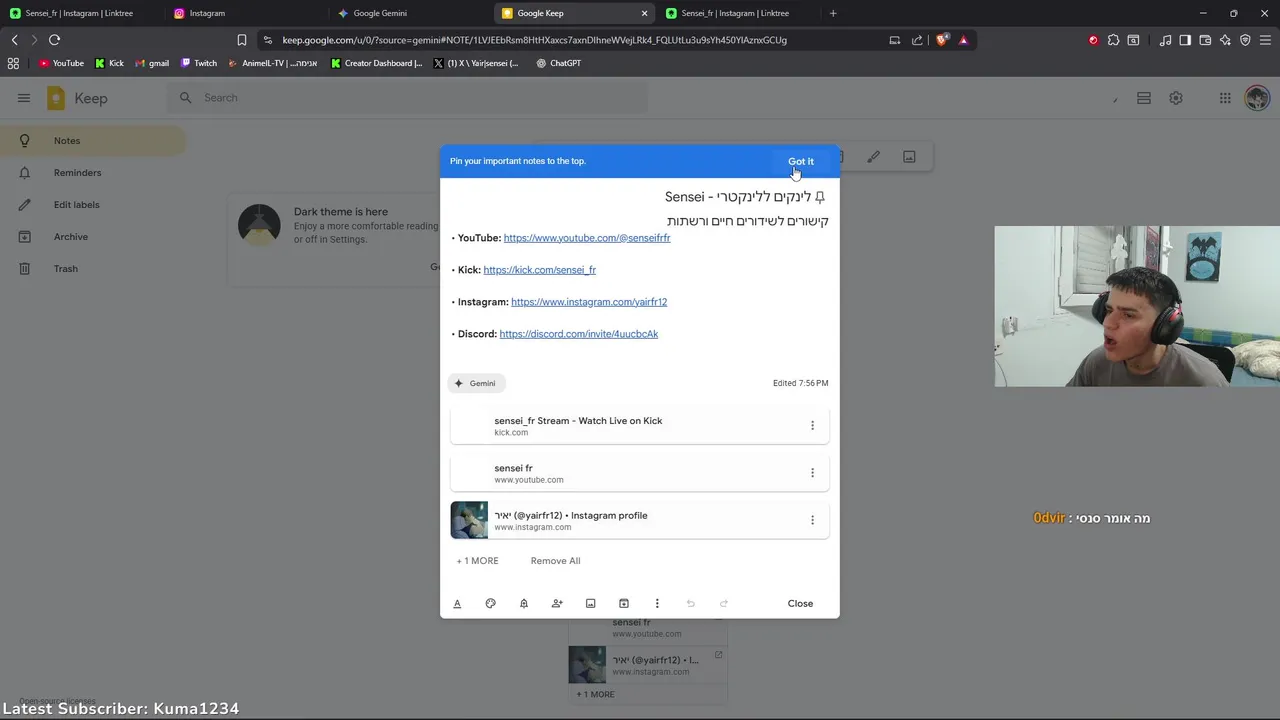The image size is (1280, 720).
Task: Switch to the Google Gemini tab
Action: click(408, 13)
